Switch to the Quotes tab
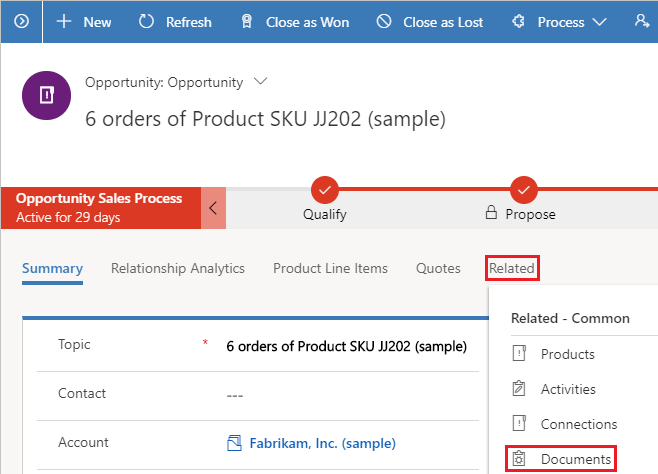658x474 pixels. tap(438, 268)
